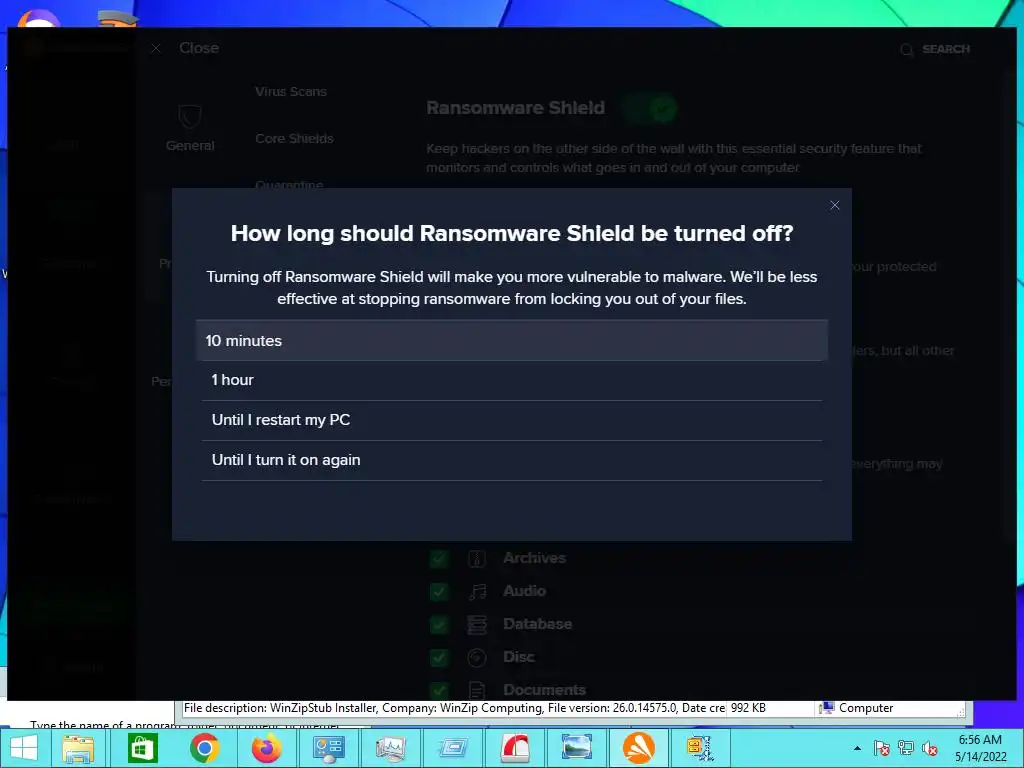Open File Explorer from the taskbar
The image size is (1024, 768).
78,748
